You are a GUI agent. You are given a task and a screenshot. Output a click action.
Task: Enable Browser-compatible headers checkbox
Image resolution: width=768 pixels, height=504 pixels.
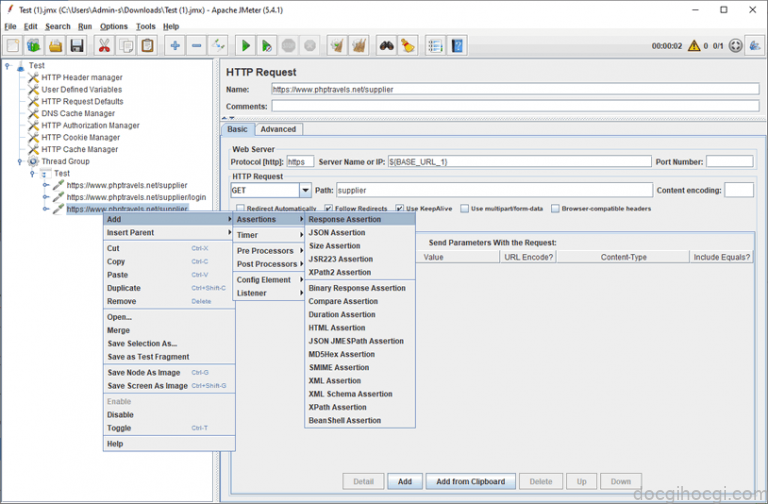point(555,209)
